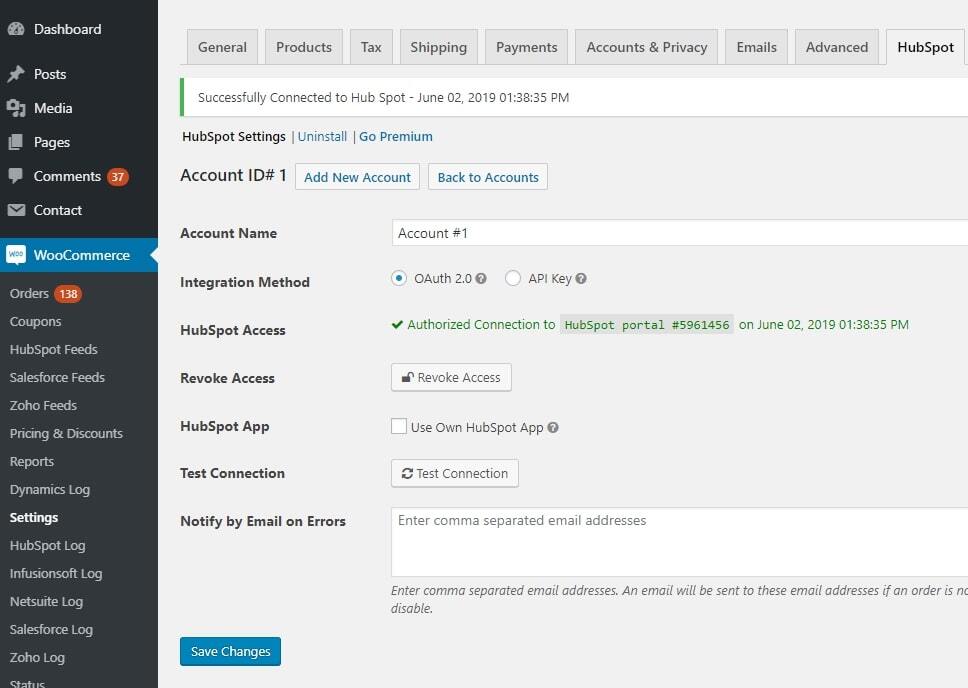Open the Settings submenu item
This screenshot has height=688, width=968.
pos(34,518)
